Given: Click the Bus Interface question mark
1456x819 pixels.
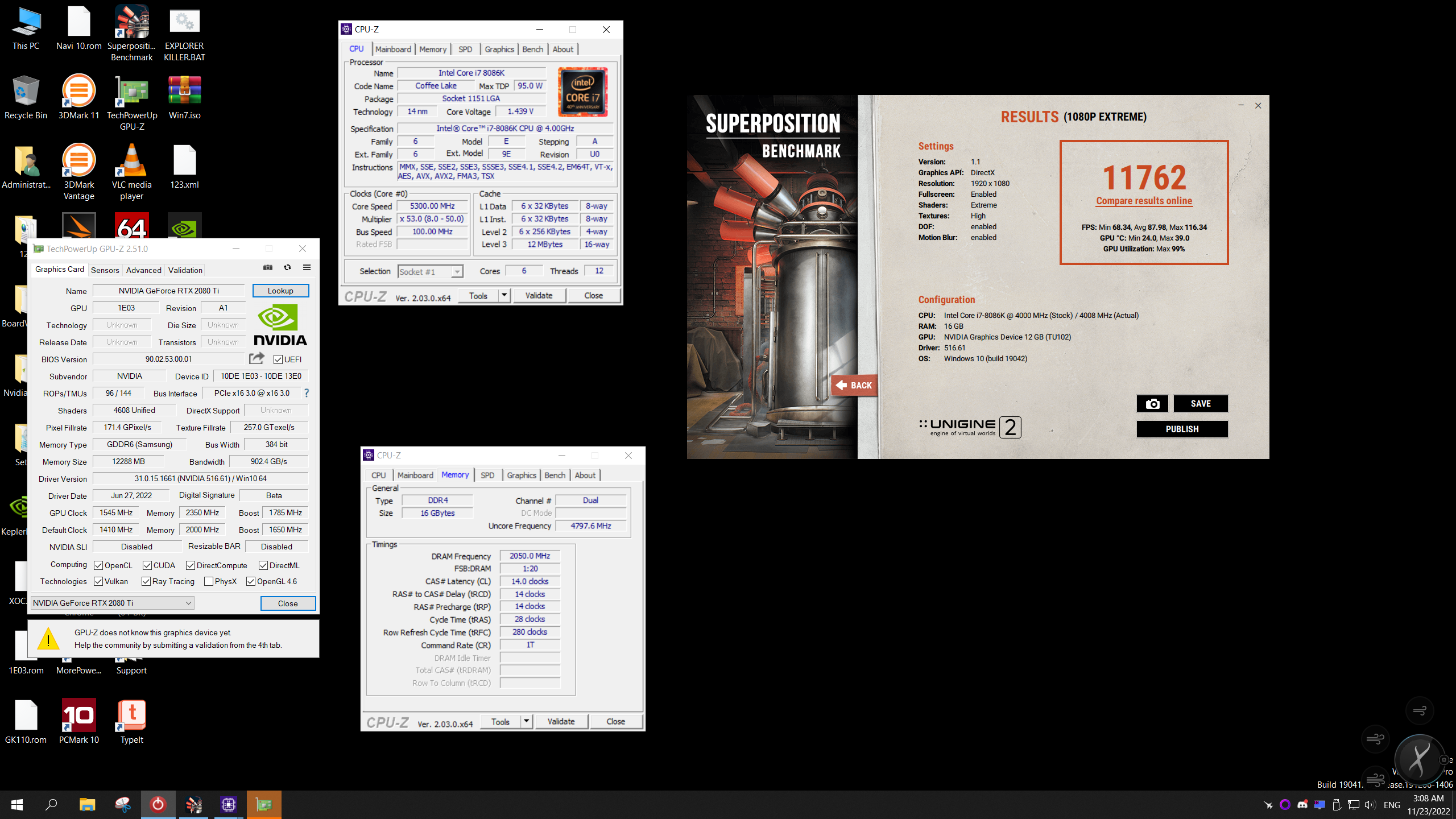Looking at the screenshot, I should click(x=307, y=393).
